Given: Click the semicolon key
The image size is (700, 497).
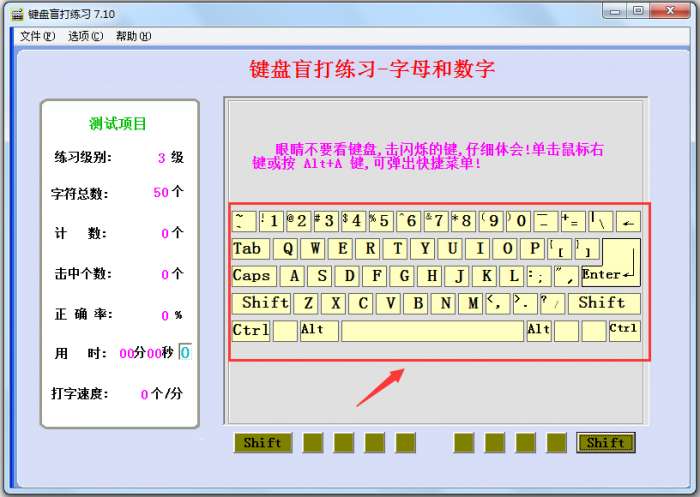Looking at the screenshot, I should [x=539, y=276].
